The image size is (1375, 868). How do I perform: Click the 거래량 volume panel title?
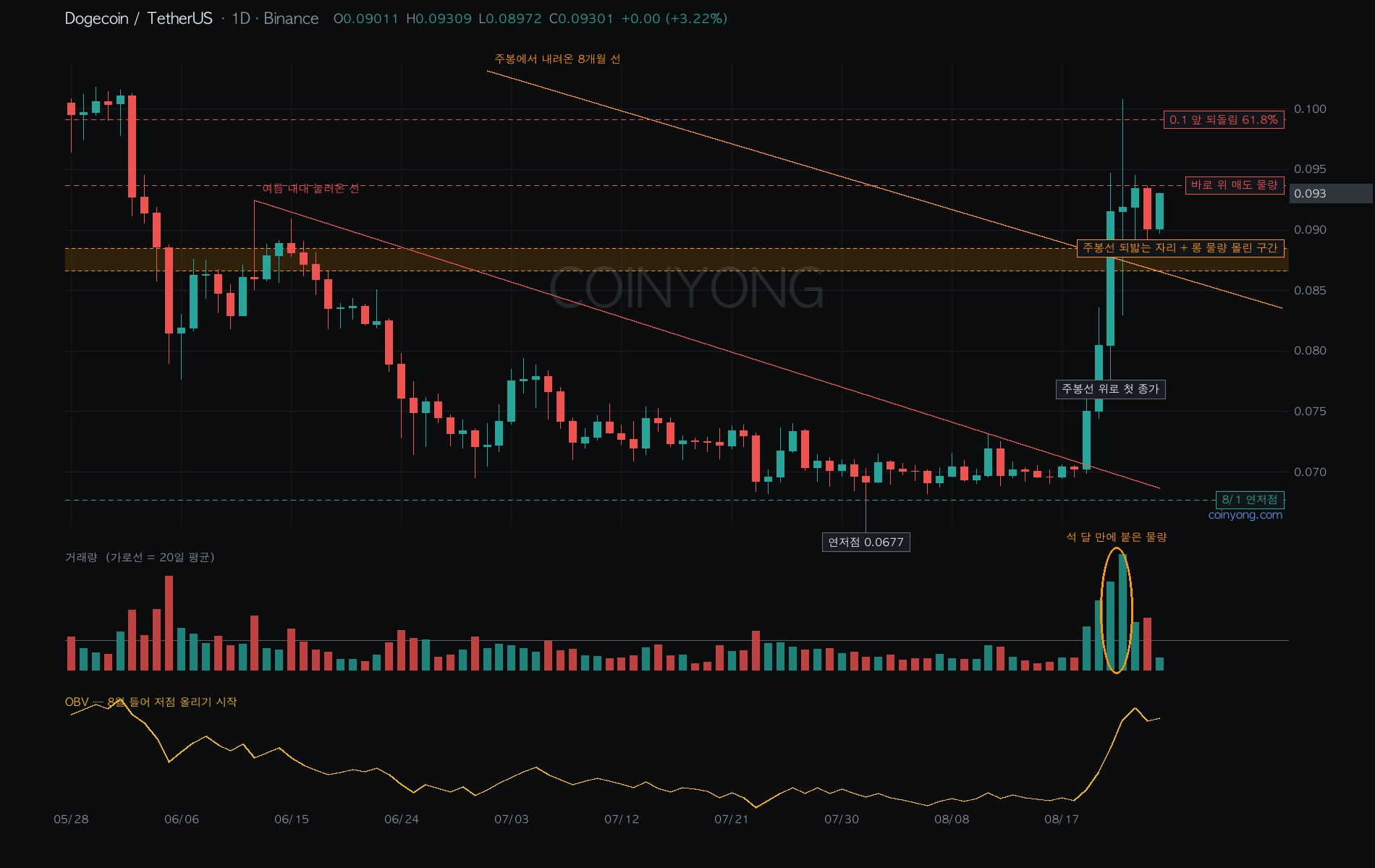(x=140, y=557)
